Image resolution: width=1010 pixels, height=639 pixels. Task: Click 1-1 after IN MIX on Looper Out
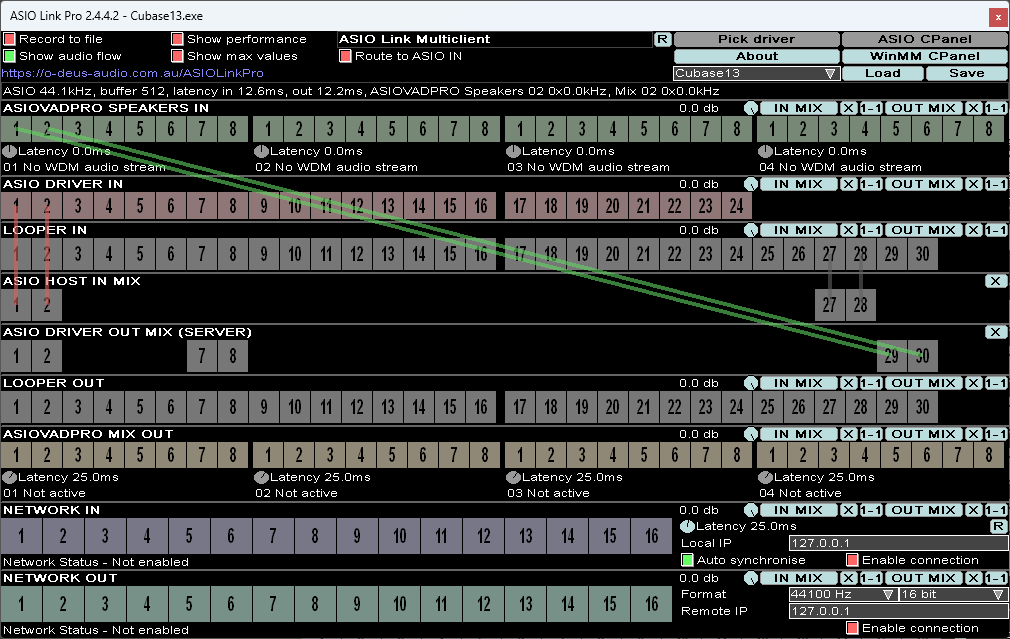871,383
